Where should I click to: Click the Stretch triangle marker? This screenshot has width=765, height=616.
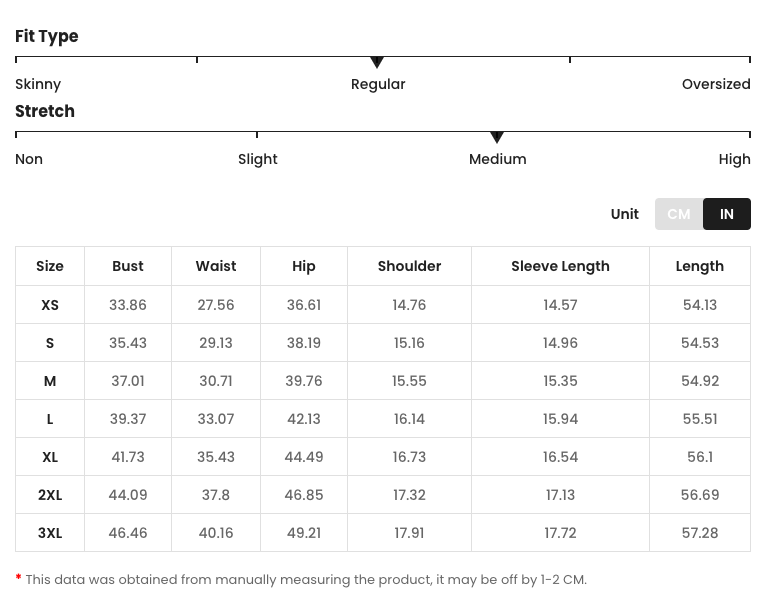tap(497, 137)
